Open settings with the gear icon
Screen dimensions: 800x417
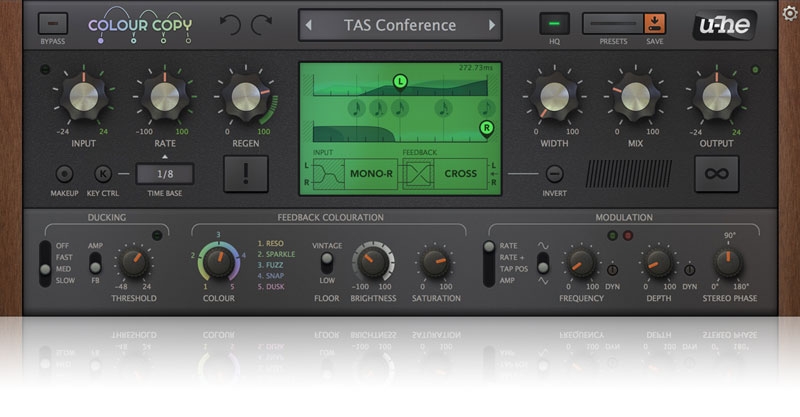click(x=790, y=12)
